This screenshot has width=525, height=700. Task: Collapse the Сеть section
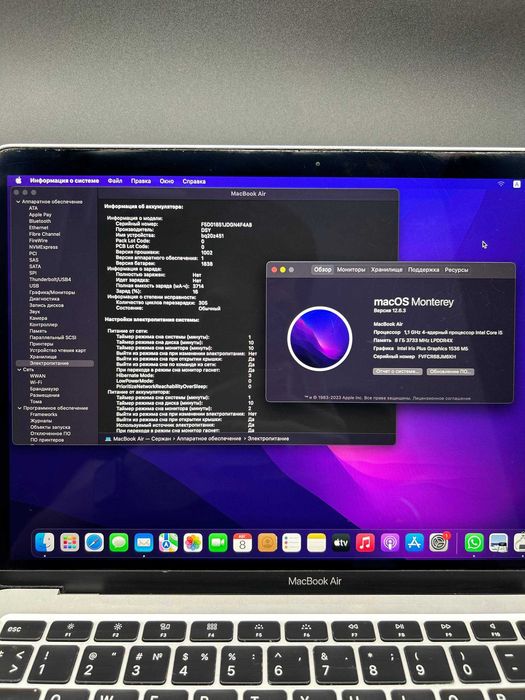[x=19, y=370]
